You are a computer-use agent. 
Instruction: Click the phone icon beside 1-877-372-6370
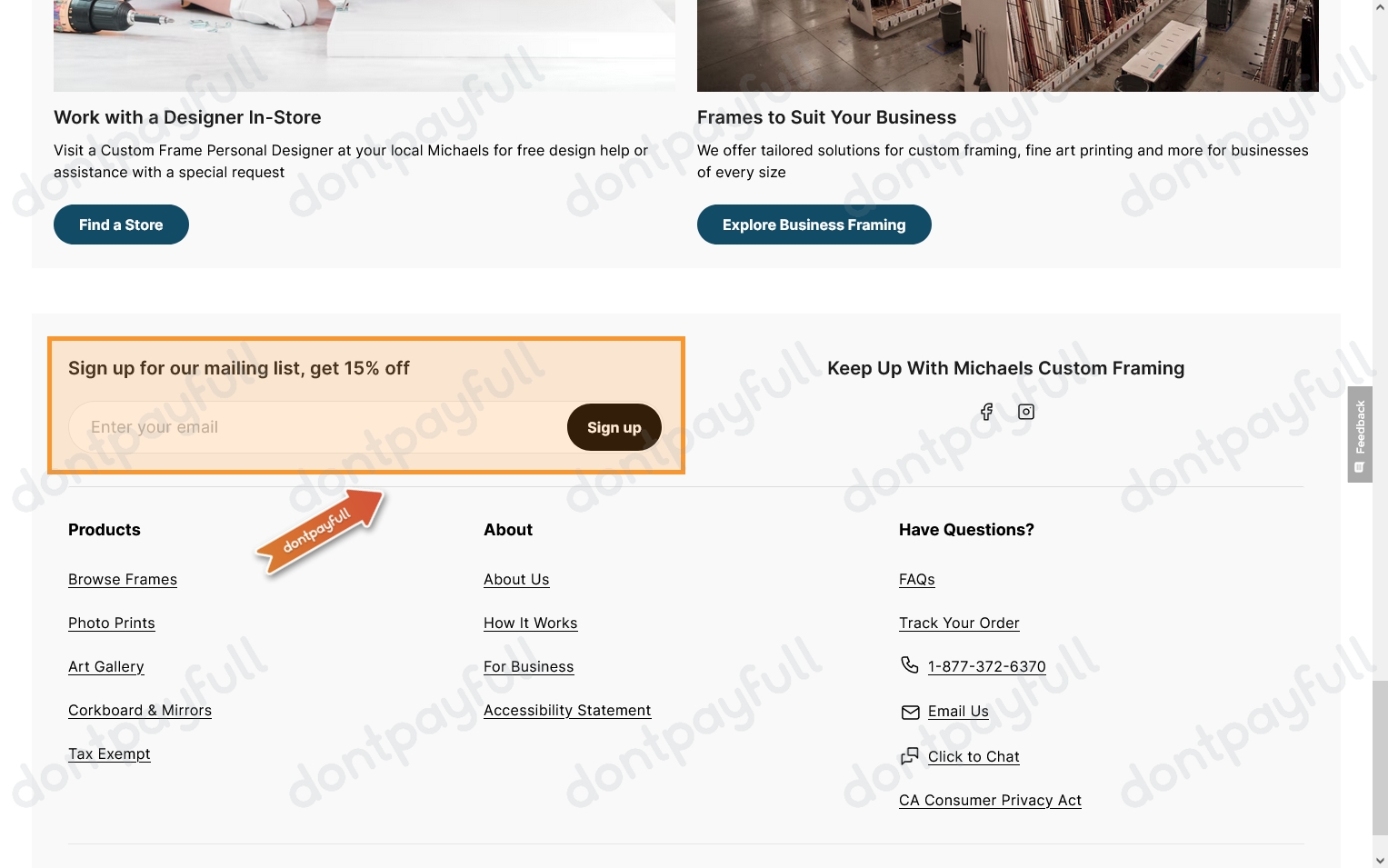909,664
